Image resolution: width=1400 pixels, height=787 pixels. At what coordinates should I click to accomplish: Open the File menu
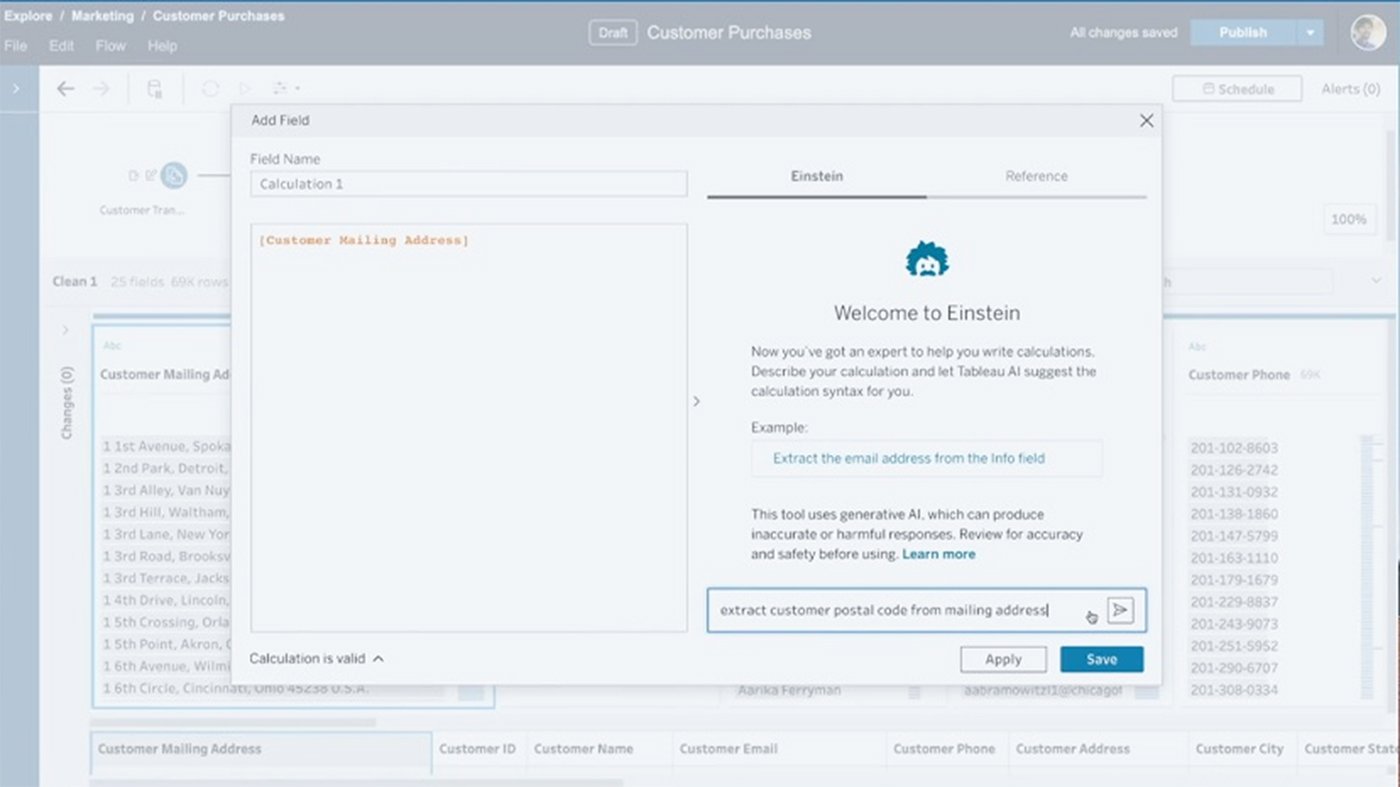(x=15, y=46)
